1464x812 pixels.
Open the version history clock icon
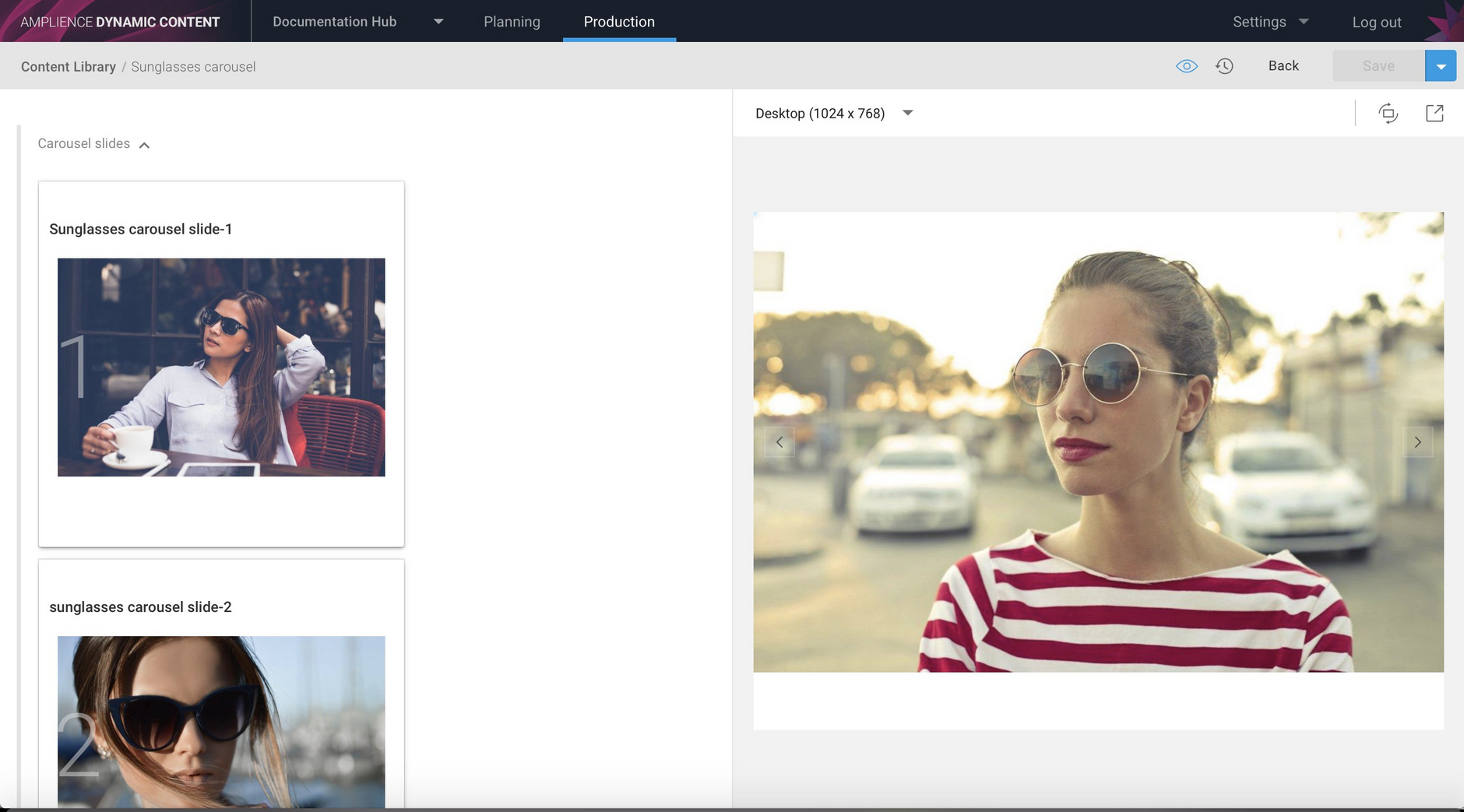coord(1224,66)
